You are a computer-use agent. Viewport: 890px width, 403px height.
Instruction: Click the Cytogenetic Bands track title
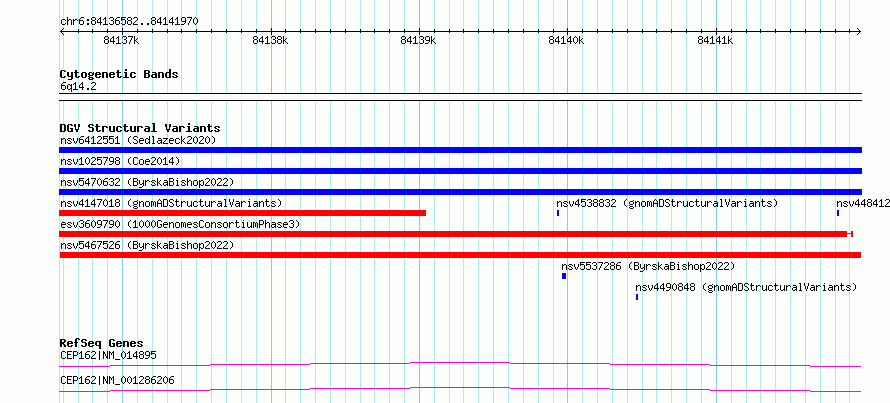119,74
